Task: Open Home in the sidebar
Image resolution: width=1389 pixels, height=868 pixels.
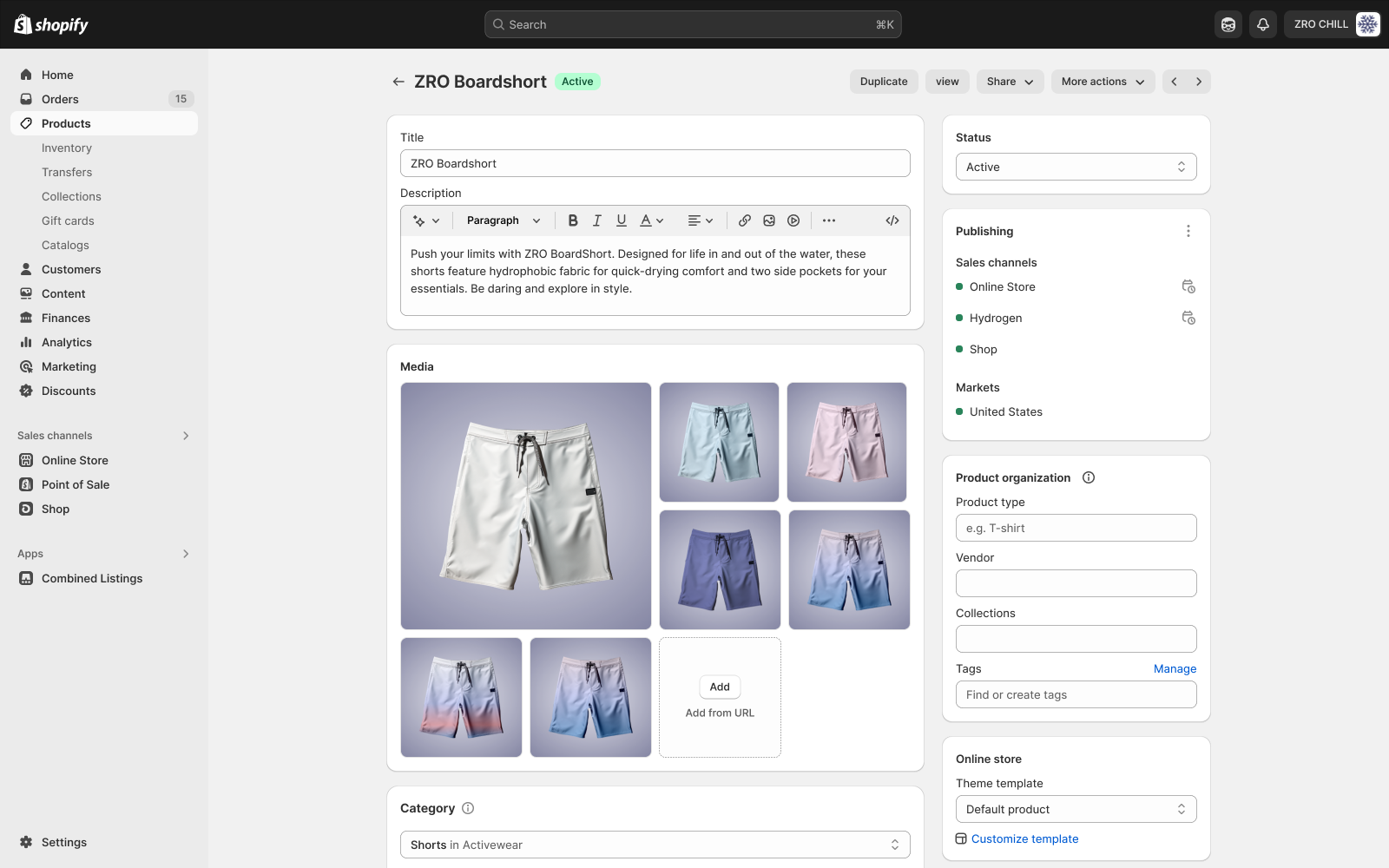Action: pyautogui.click(x=104, y=75)
